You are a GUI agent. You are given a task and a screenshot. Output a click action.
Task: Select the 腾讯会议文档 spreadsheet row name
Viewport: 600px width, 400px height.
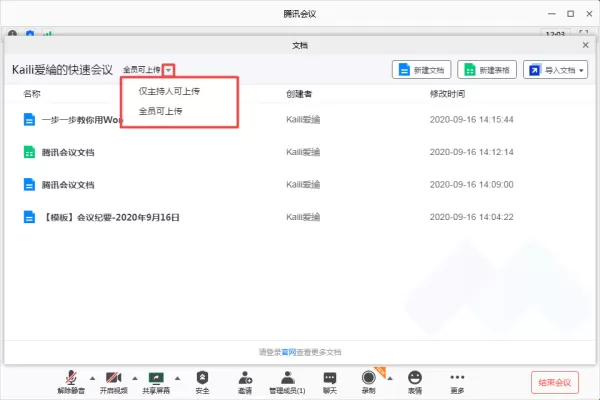coord(68,152)
